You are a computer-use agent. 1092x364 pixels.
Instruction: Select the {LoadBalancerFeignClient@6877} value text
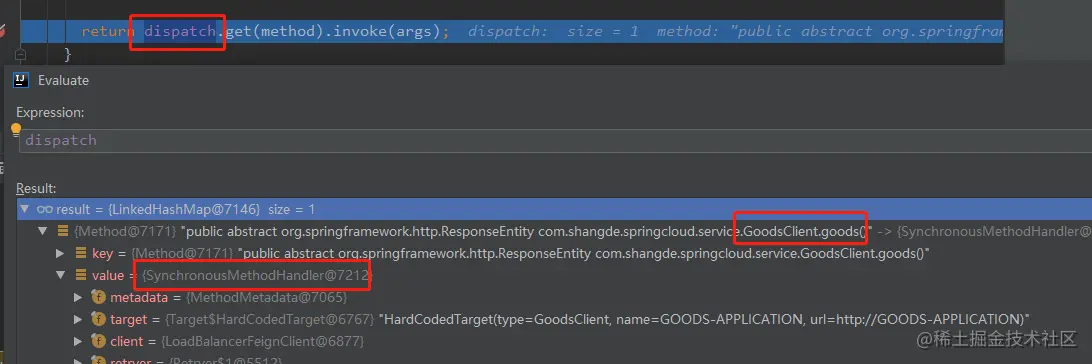click(x=262, y=342)
